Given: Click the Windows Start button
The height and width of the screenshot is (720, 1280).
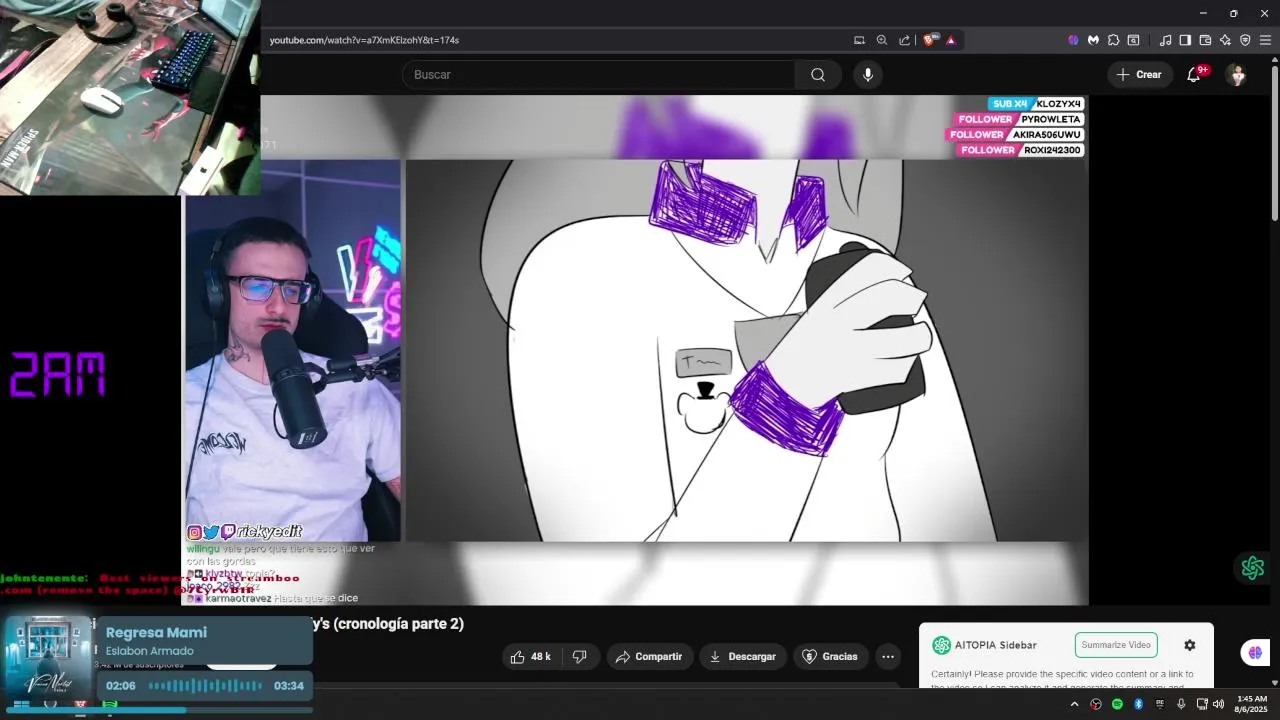Looking at the screenshot, I should 21,705.
